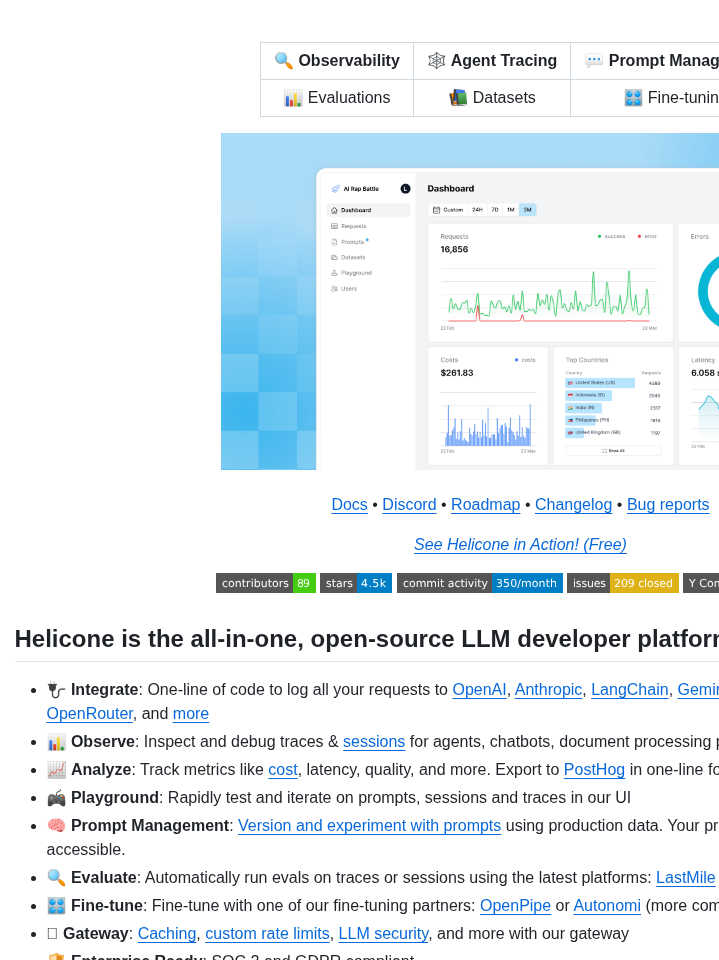The image size is (719, 960).
Task: Open the Datasets table cell
Action: pyautogui.click(x=492, y=98)
